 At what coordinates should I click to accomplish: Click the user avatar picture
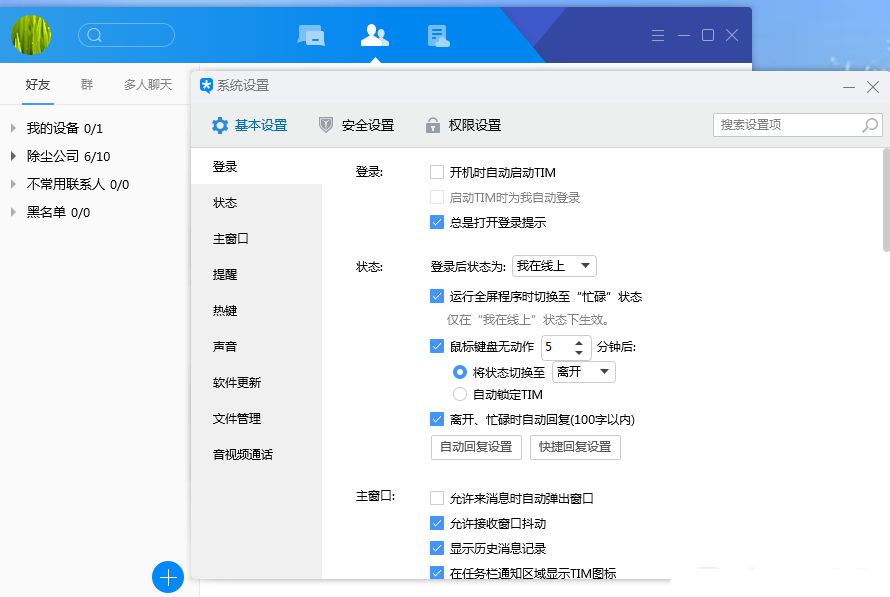point(31,35)
